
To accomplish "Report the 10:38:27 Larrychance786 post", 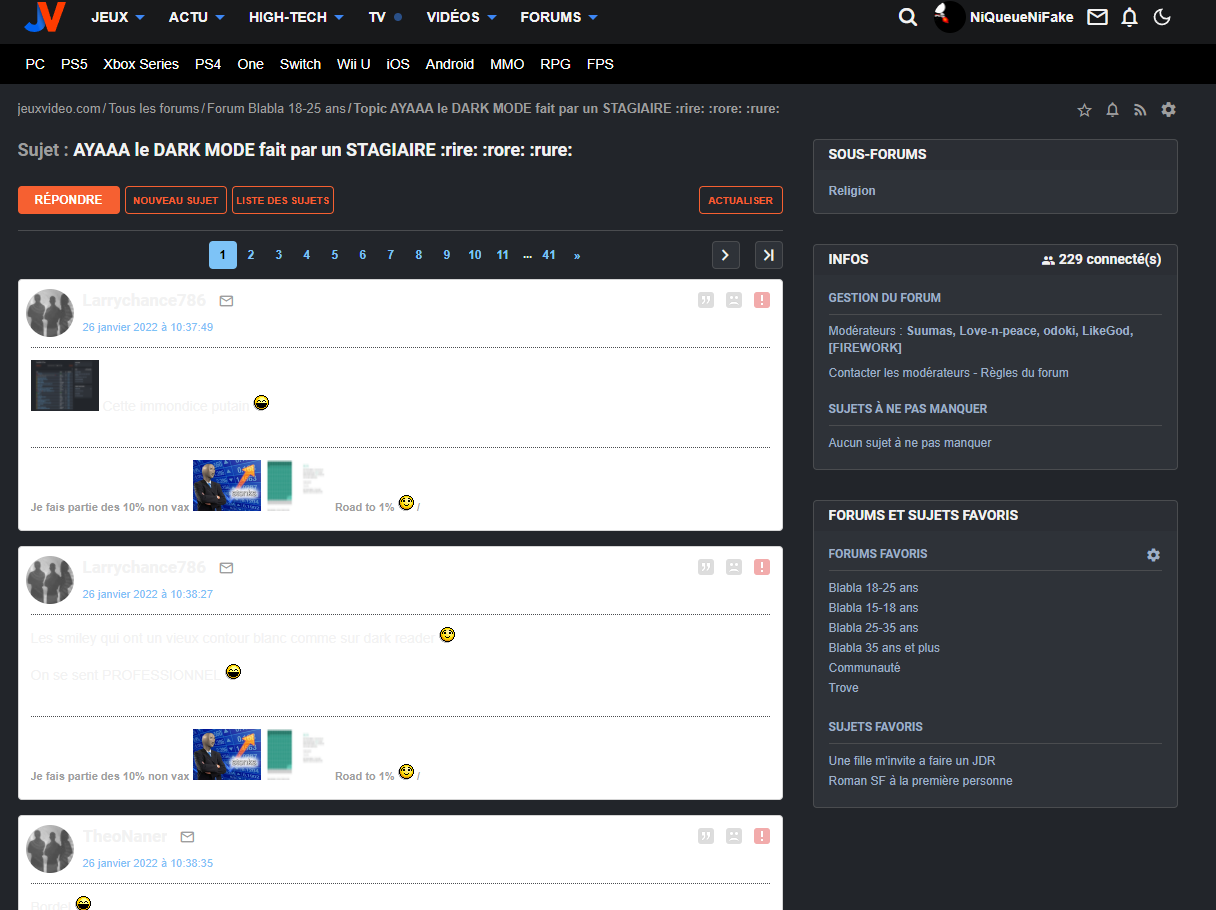I will point(762,567).
